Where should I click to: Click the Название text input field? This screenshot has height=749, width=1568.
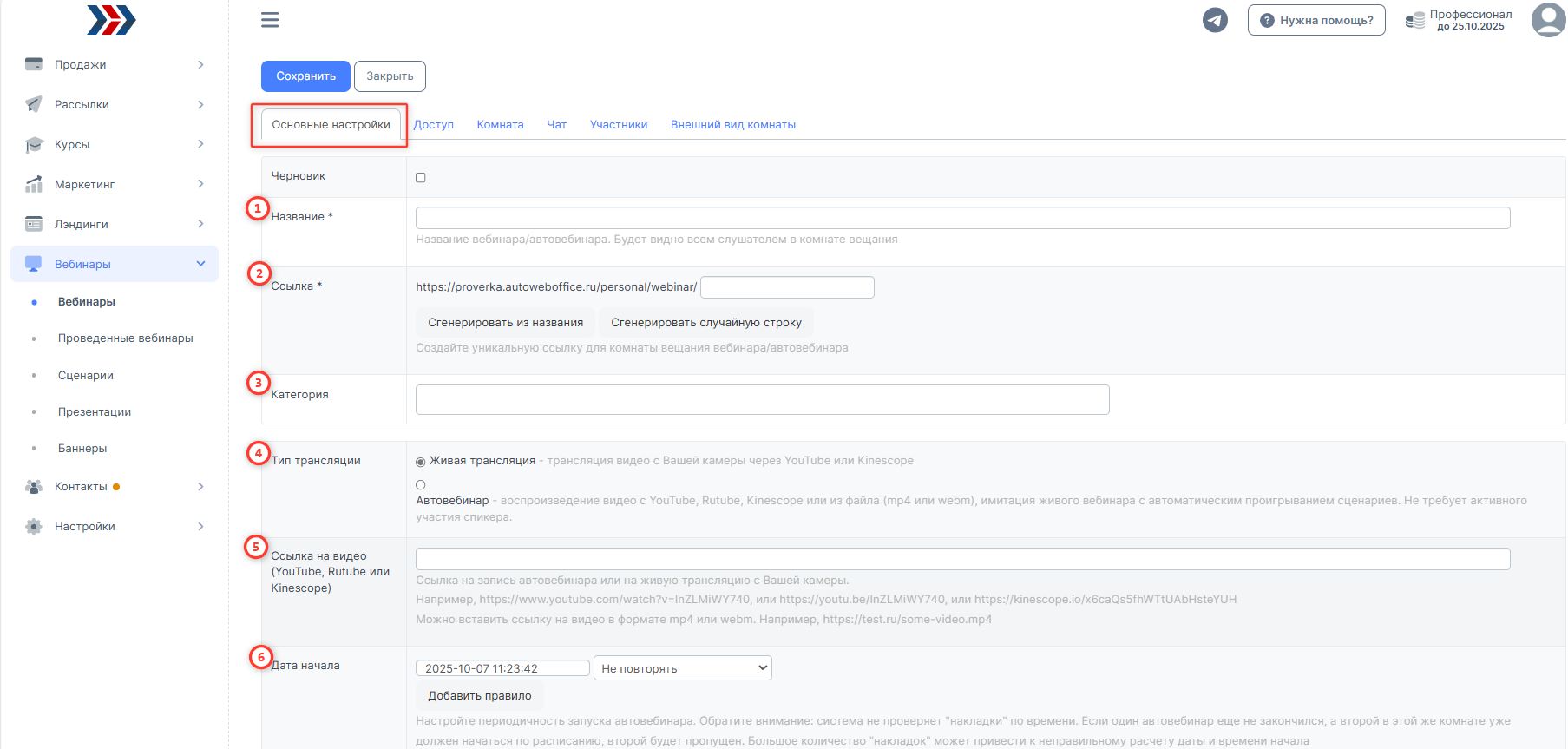tap(962, 218)
